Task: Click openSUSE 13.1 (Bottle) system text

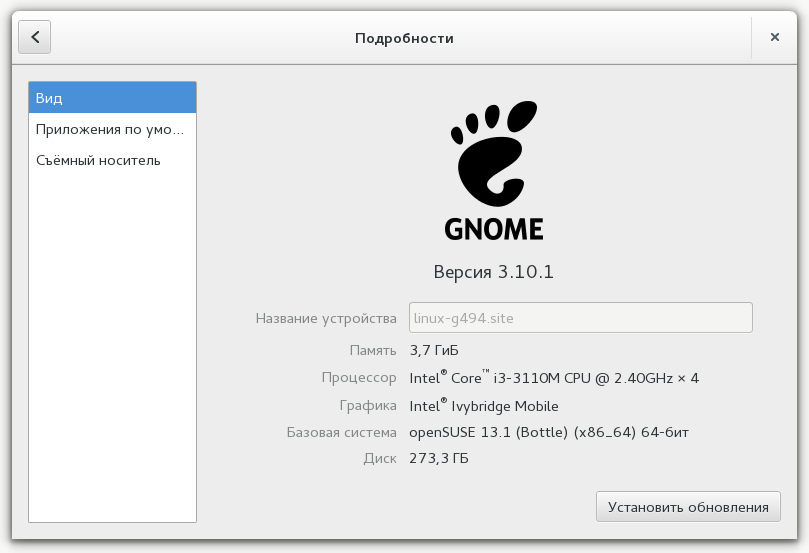Action: (x=549, y=432)
